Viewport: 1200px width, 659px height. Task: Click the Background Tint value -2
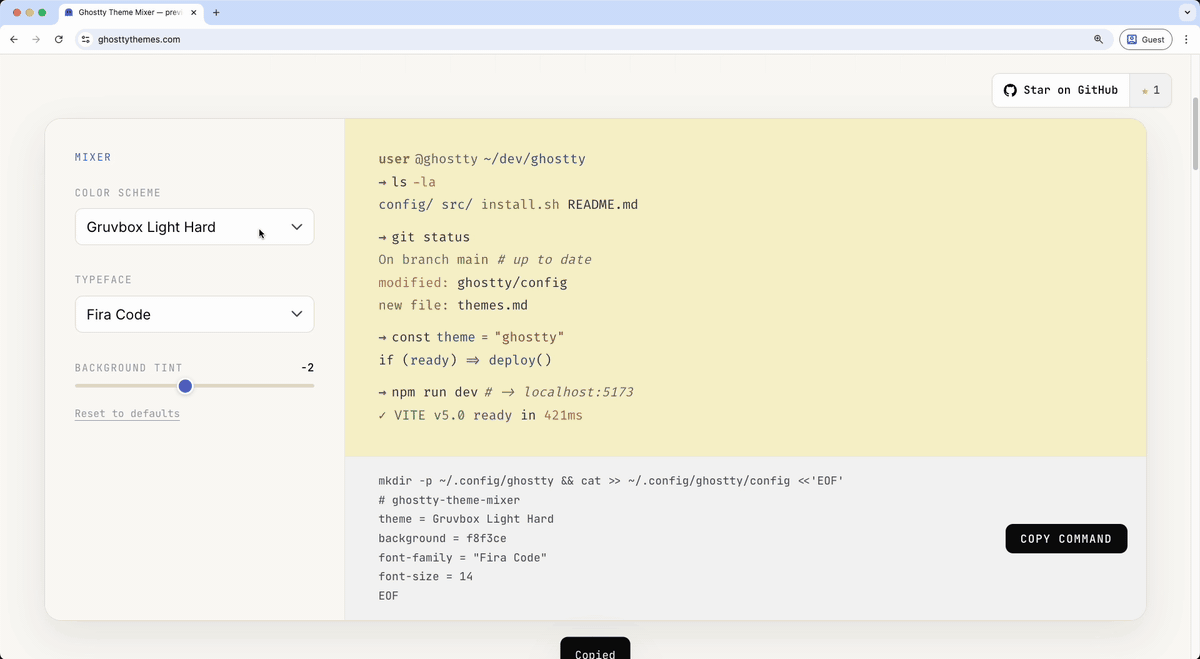[307, 368]
